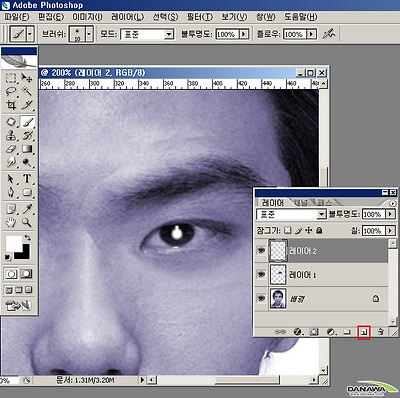Select the Clone Stamp tool
Viewport: 400px width, 398px height.
(x=11, y=136)
